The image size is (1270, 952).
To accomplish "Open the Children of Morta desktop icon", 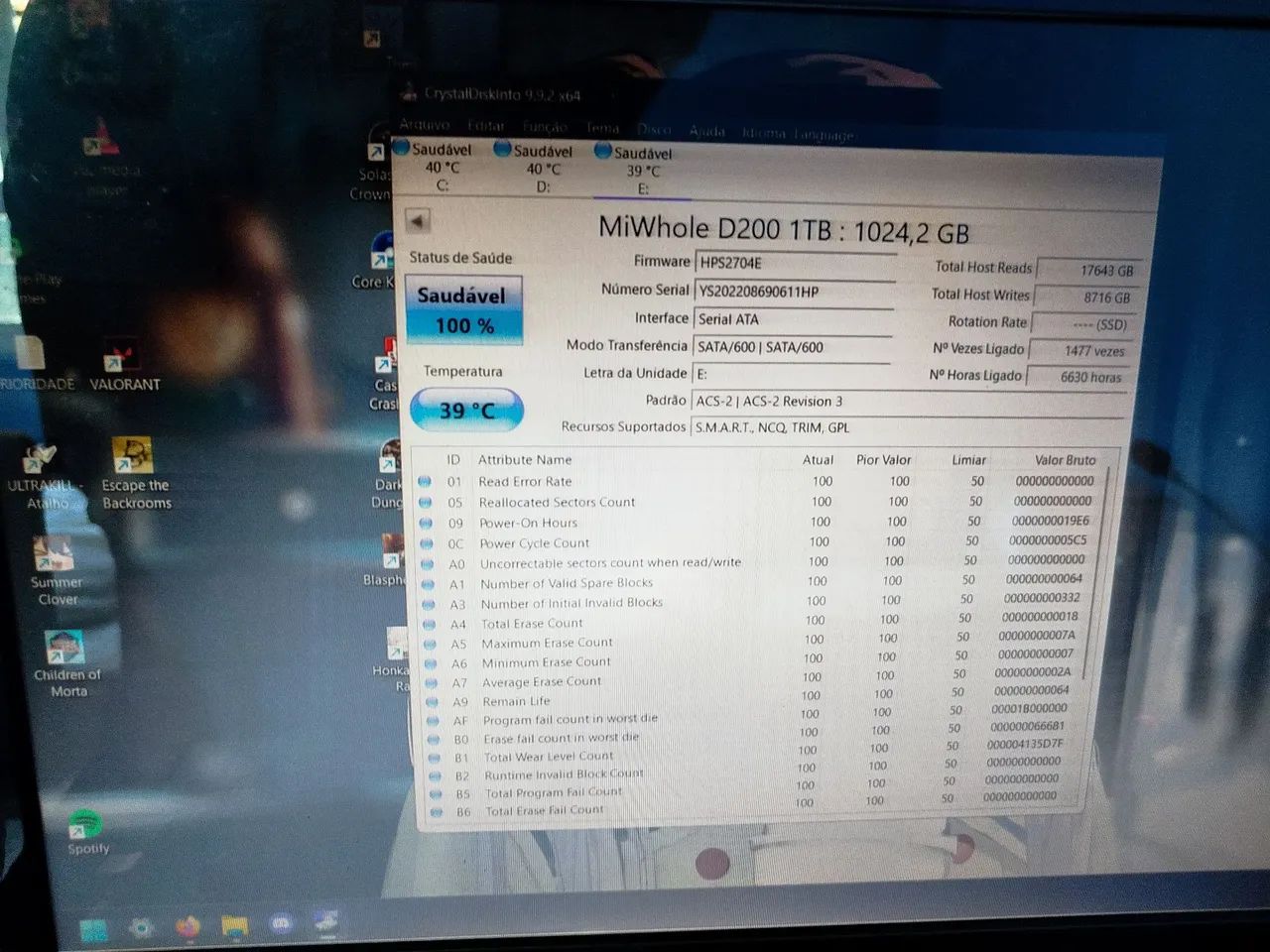I will tap(66, 663).
